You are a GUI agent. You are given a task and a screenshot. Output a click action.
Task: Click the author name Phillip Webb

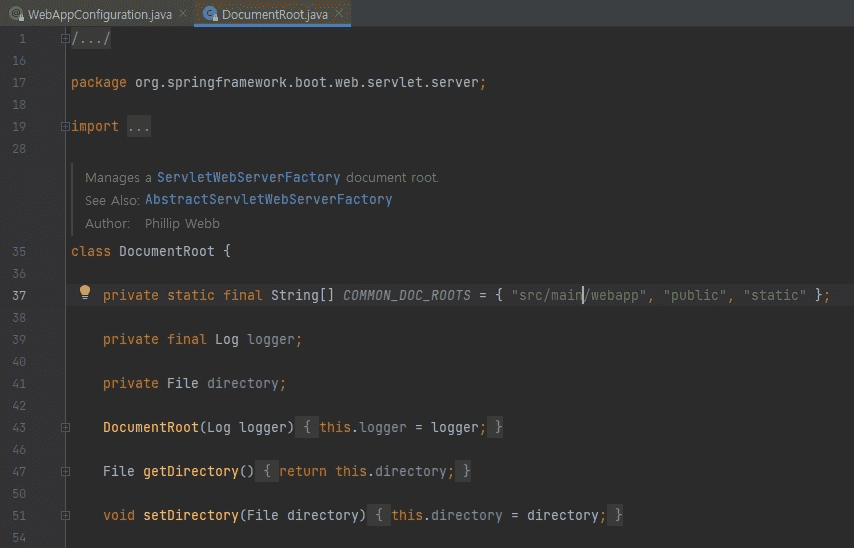tap(182, 223)
